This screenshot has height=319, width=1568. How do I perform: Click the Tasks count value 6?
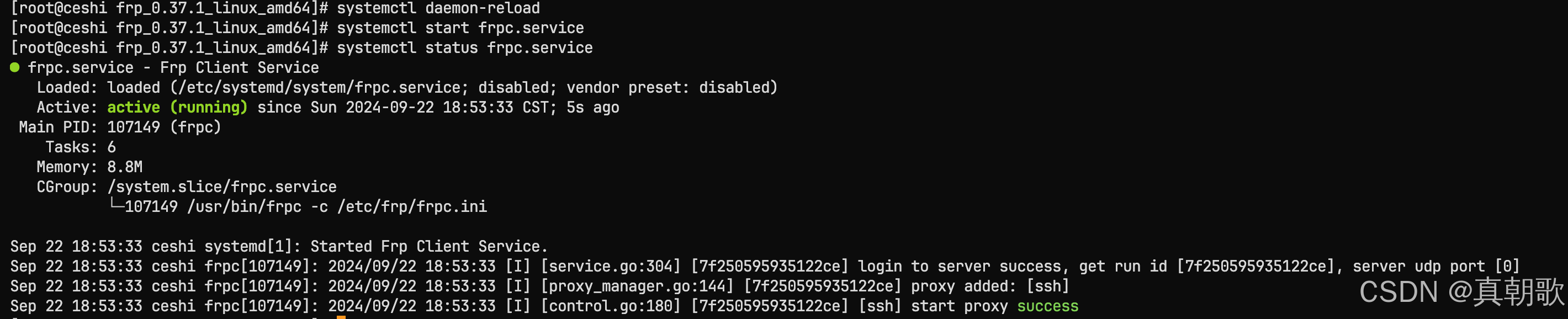112,147
